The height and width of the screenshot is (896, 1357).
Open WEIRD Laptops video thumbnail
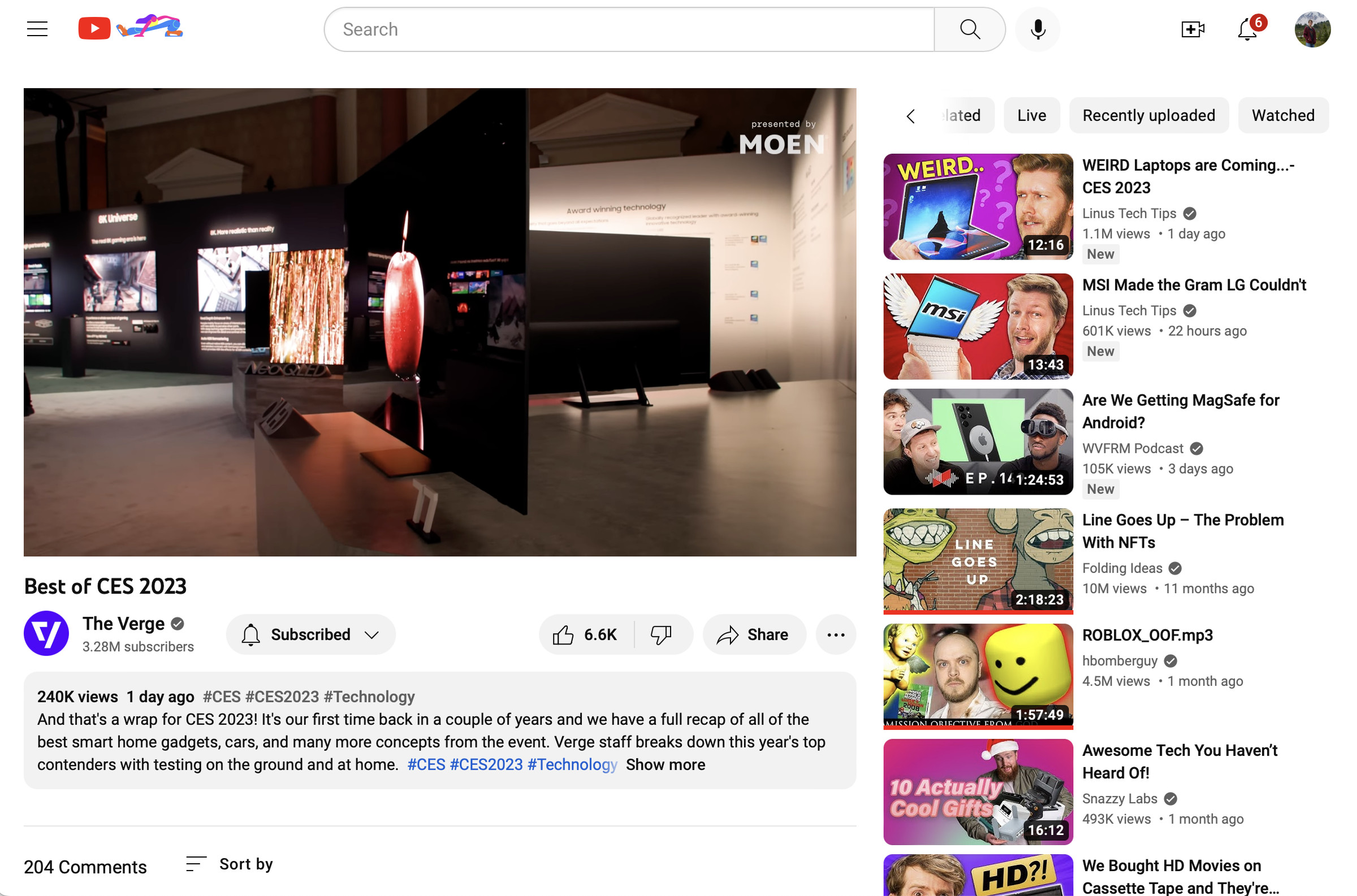pyautogui.click(x=978, y=207)
